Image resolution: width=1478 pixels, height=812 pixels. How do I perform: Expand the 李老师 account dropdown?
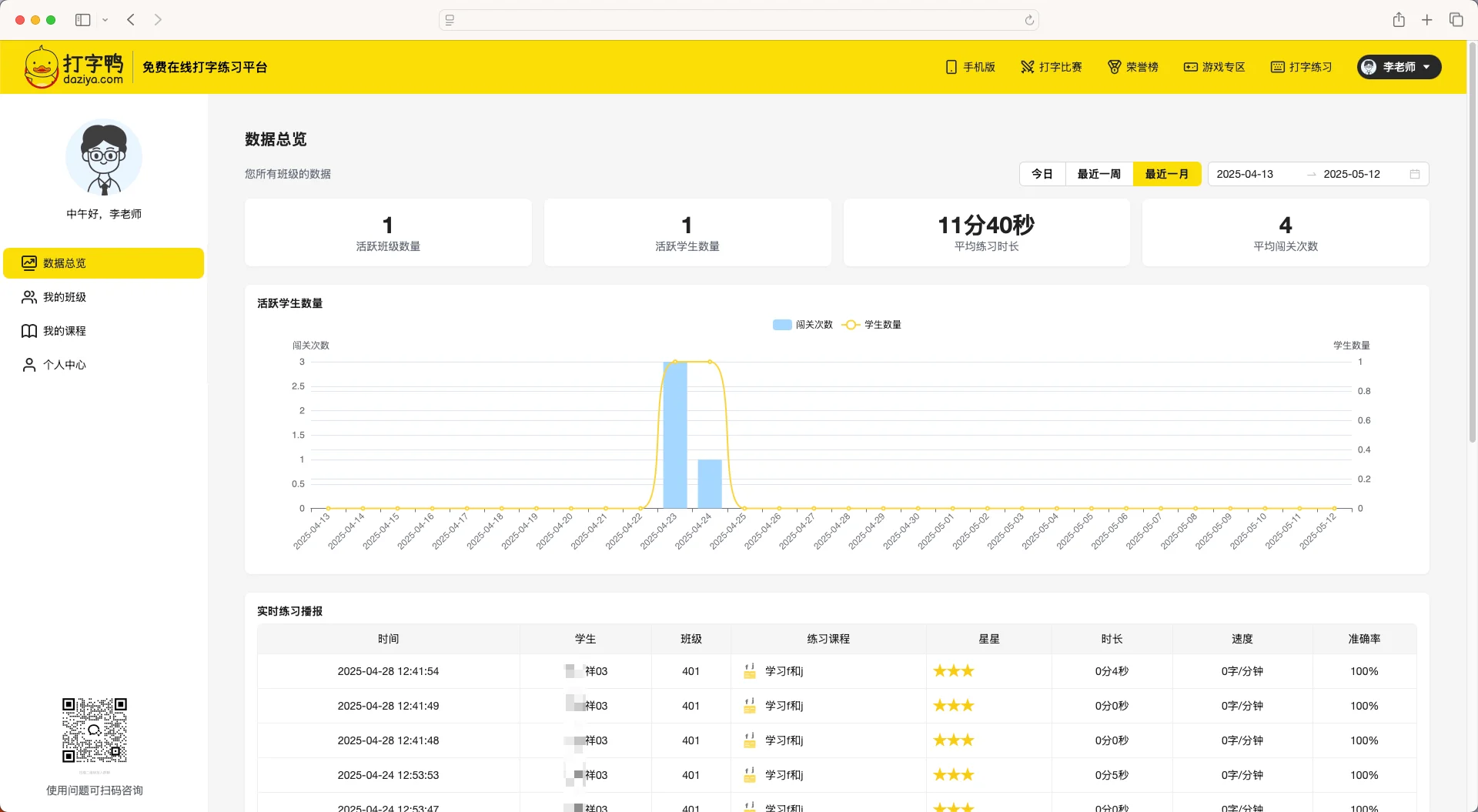tap(1399, 67)
